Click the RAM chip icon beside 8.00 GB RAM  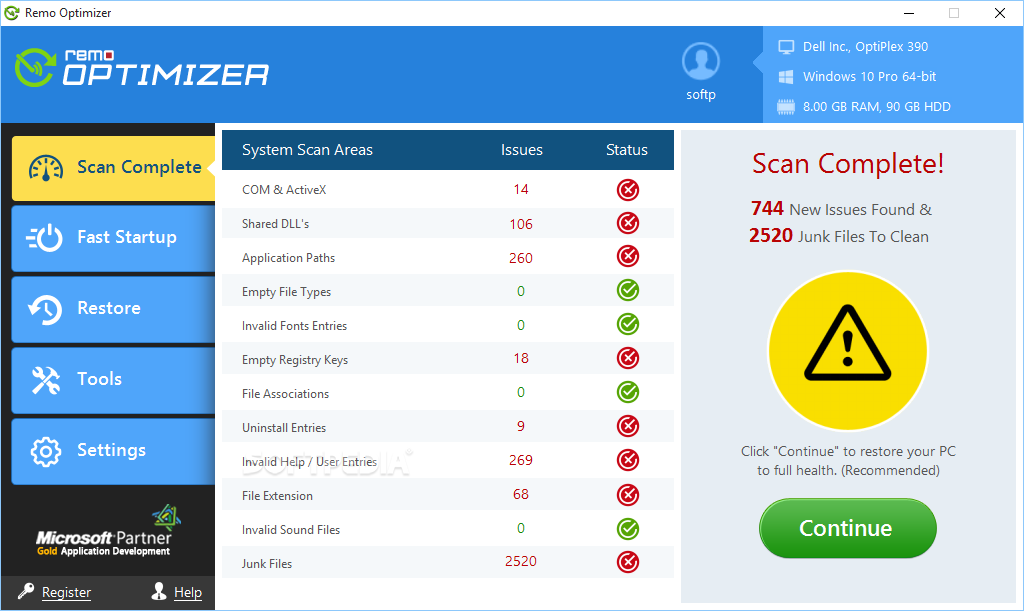point(786,107)
